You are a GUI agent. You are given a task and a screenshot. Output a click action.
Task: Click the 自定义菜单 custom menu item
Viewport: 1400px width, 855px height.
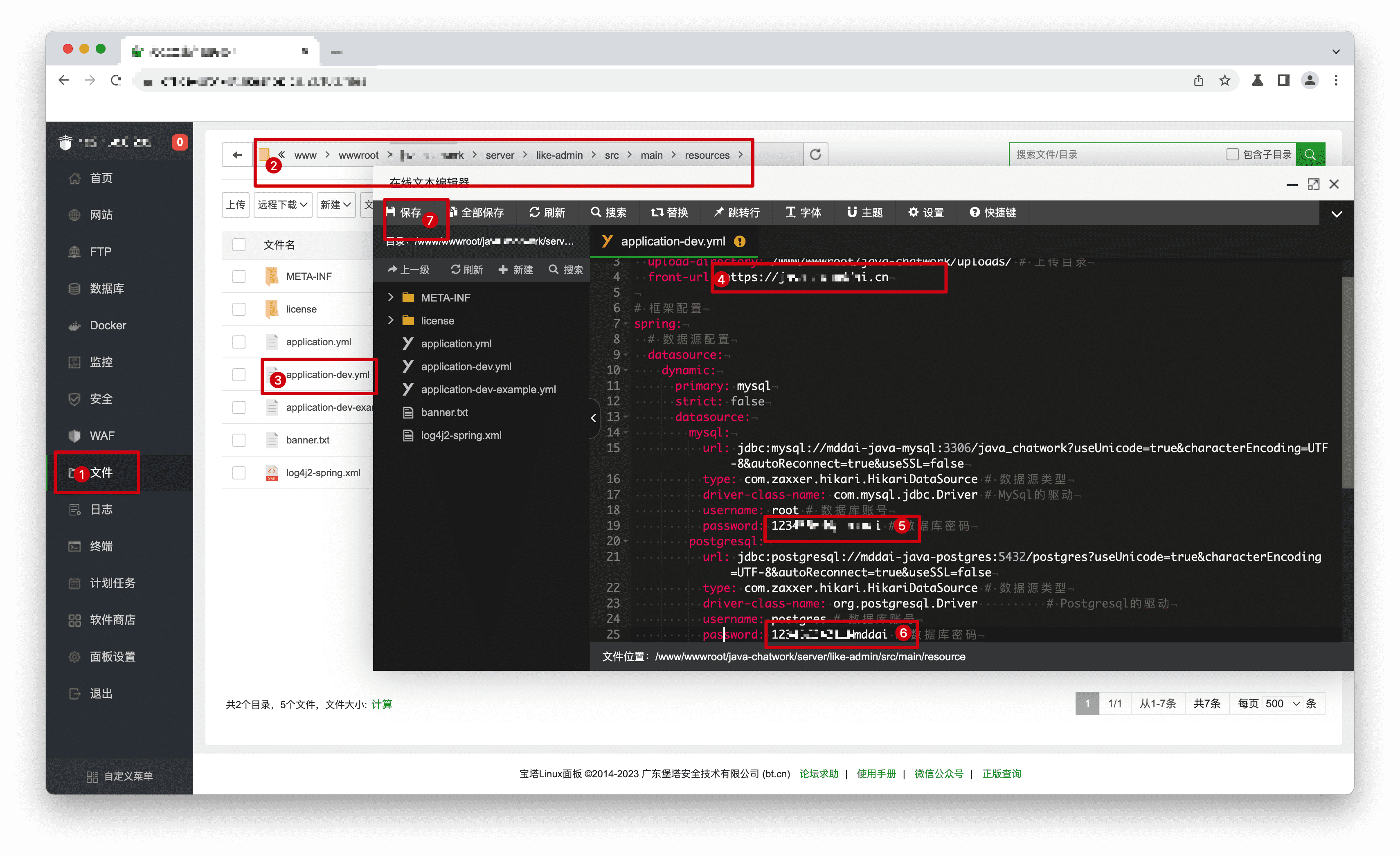click(120, 776)
